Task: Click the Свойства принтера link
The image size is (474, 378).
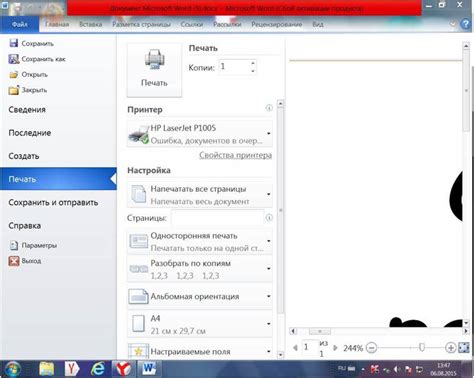Action: [235, 155]
